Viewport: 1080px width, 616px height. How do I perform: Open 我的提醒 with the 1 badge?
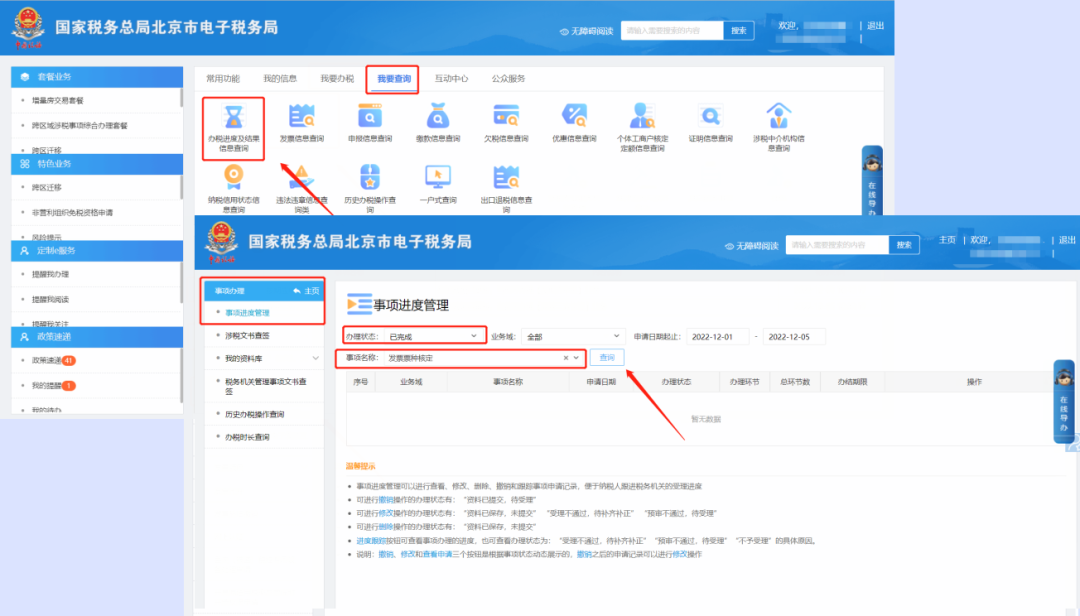pyautogui.click(x=54, y=386)
